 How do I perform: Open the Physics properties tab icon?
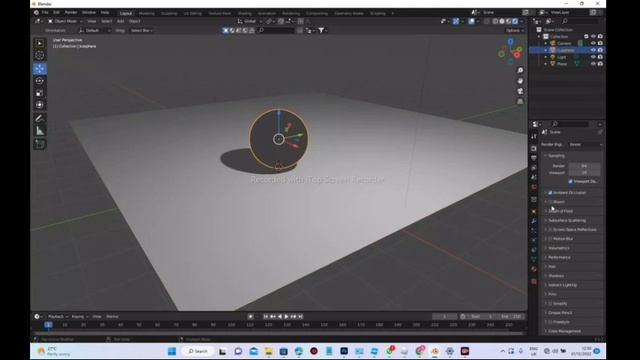[x=534, y=240]
